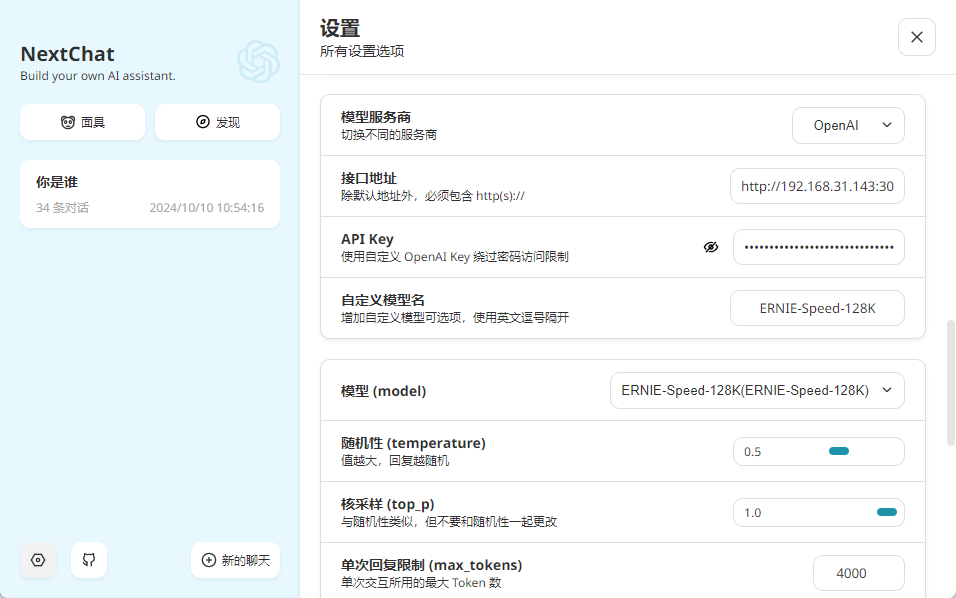Click the 设置 heading text
The width and height of the screenshot is (956, 598).
[x=340, y=28]
